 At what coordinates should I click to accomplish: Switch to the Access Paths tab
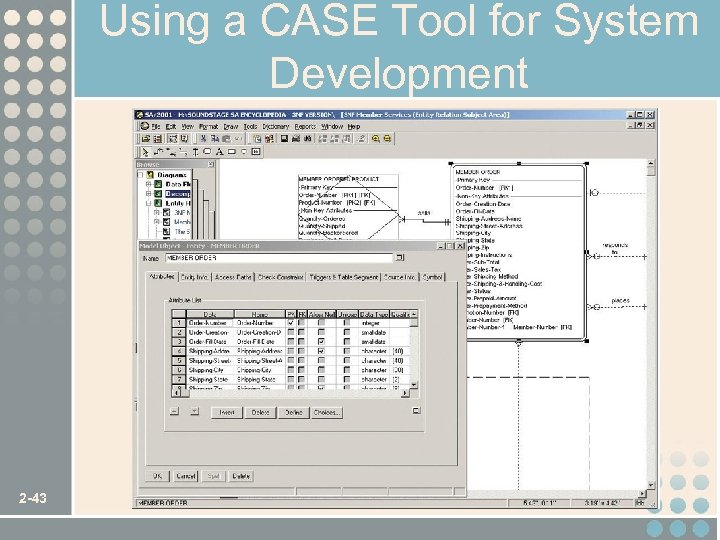pyautogui.click(x=233, y=277)
